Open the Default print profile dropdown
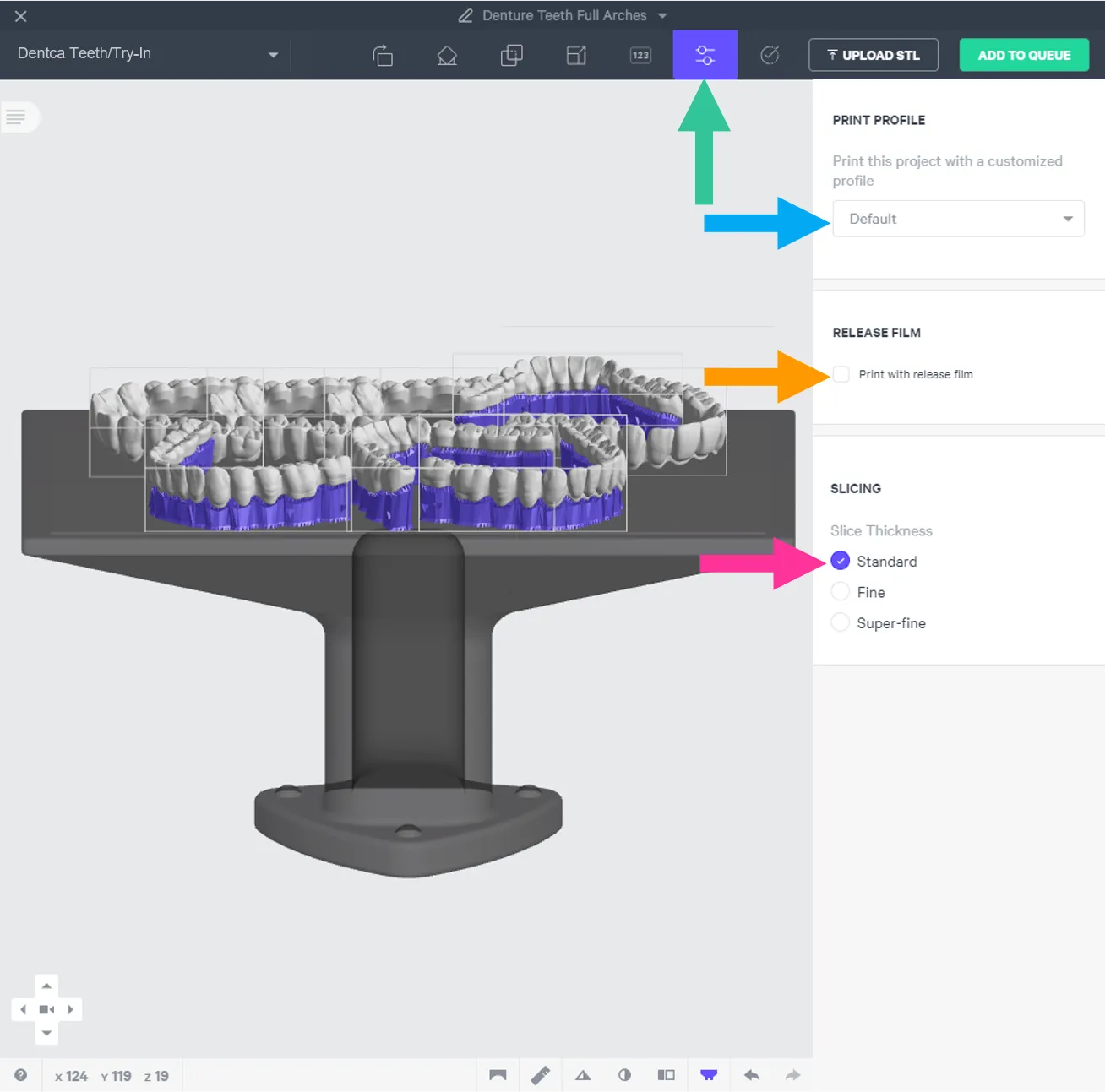This screenshot has height=1092, width=1105. (958, 219)
